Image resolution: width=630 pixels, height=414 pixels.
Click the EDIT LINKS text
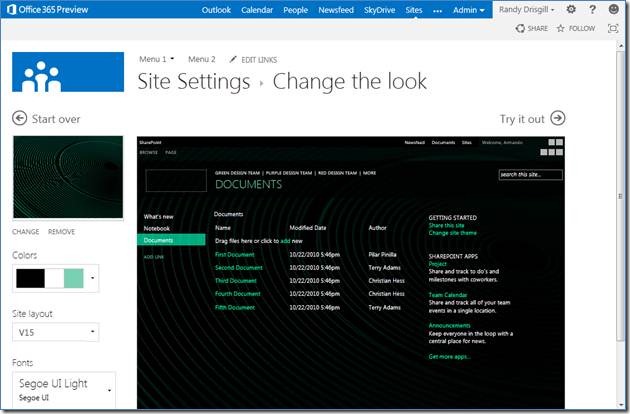pyautogui.click(x=259, y=60)
